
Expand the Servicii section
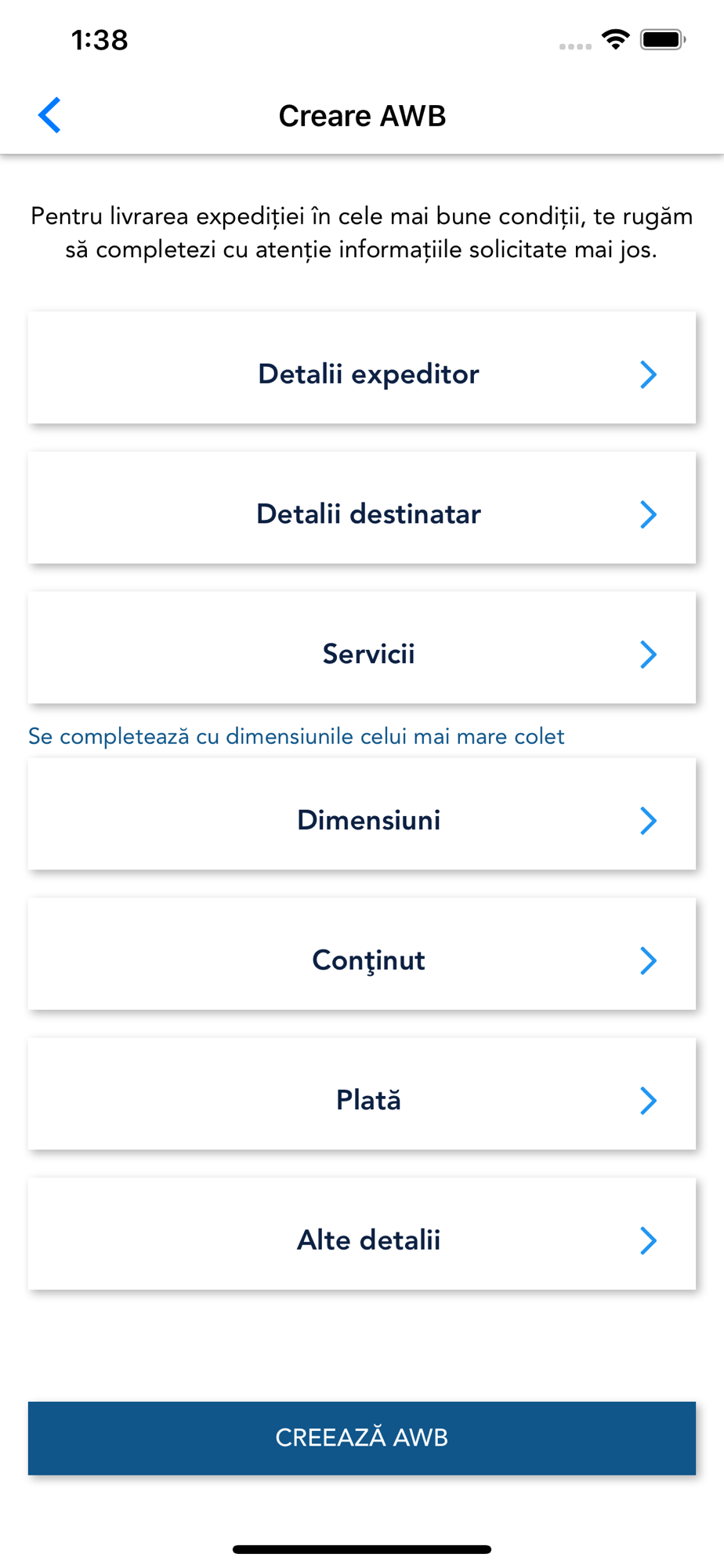[362, 648]
